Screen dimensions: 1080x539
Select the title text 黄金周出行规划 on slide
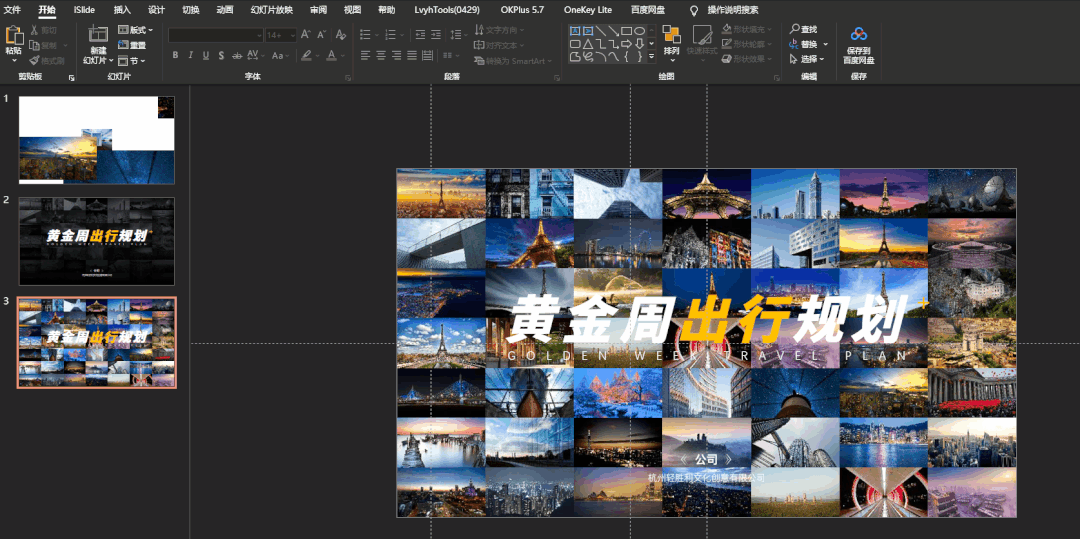tap(707, 319)
